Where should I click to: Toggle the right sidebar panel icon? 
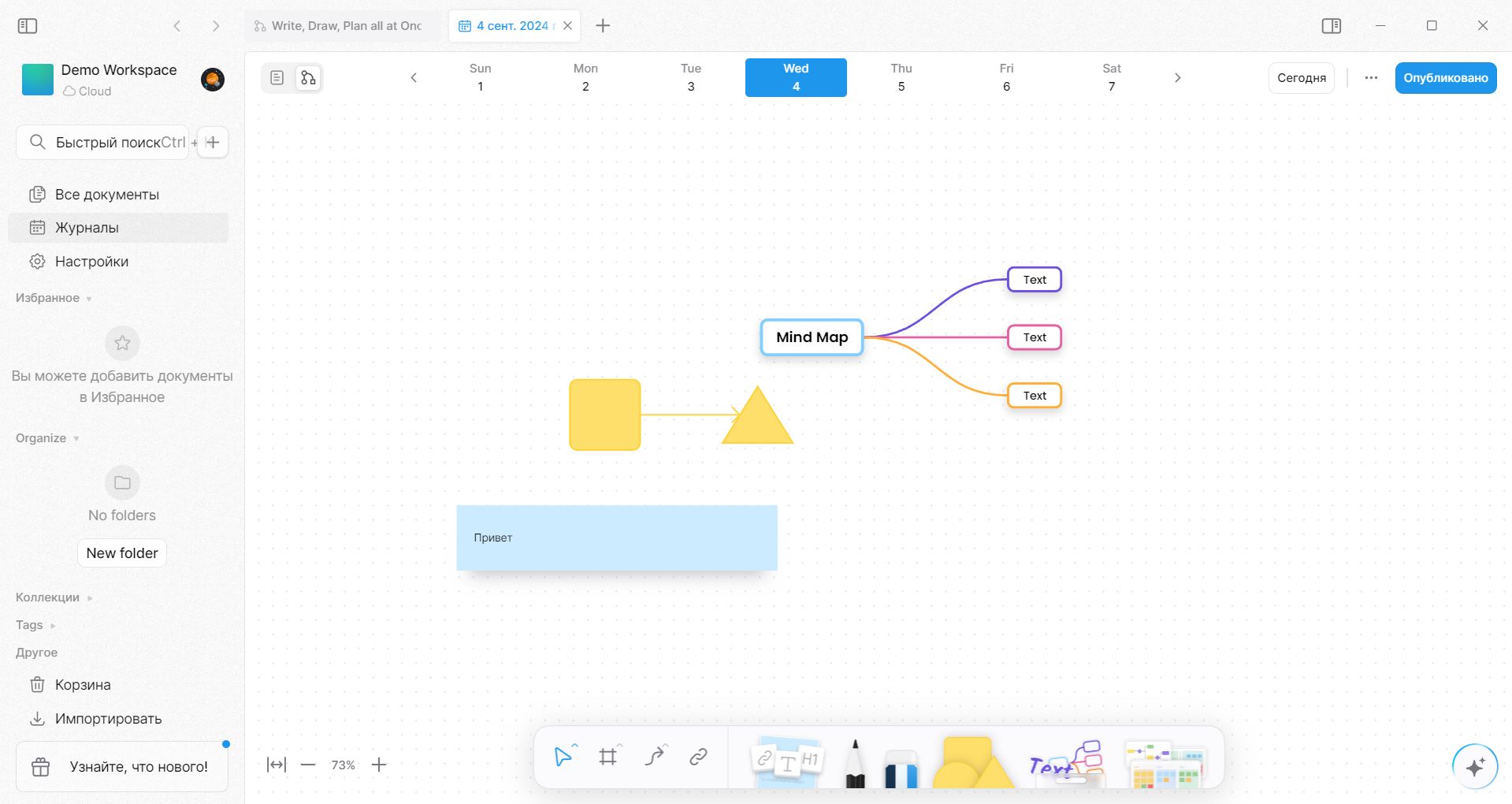[x=1332, y=26]
